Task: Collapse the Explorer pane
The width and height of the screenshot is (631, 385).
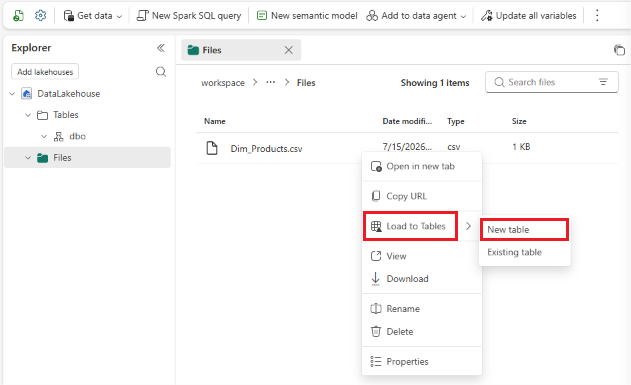Action: pyautogui.click(x=161, y=48)
